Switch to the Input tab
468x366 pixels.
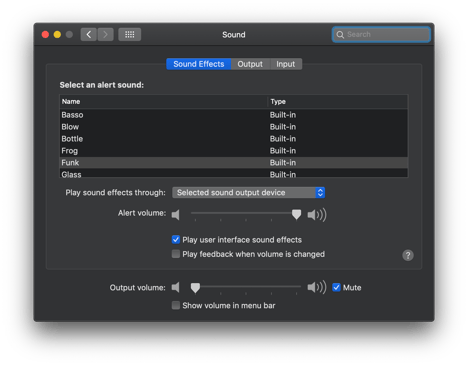[286, 64]
